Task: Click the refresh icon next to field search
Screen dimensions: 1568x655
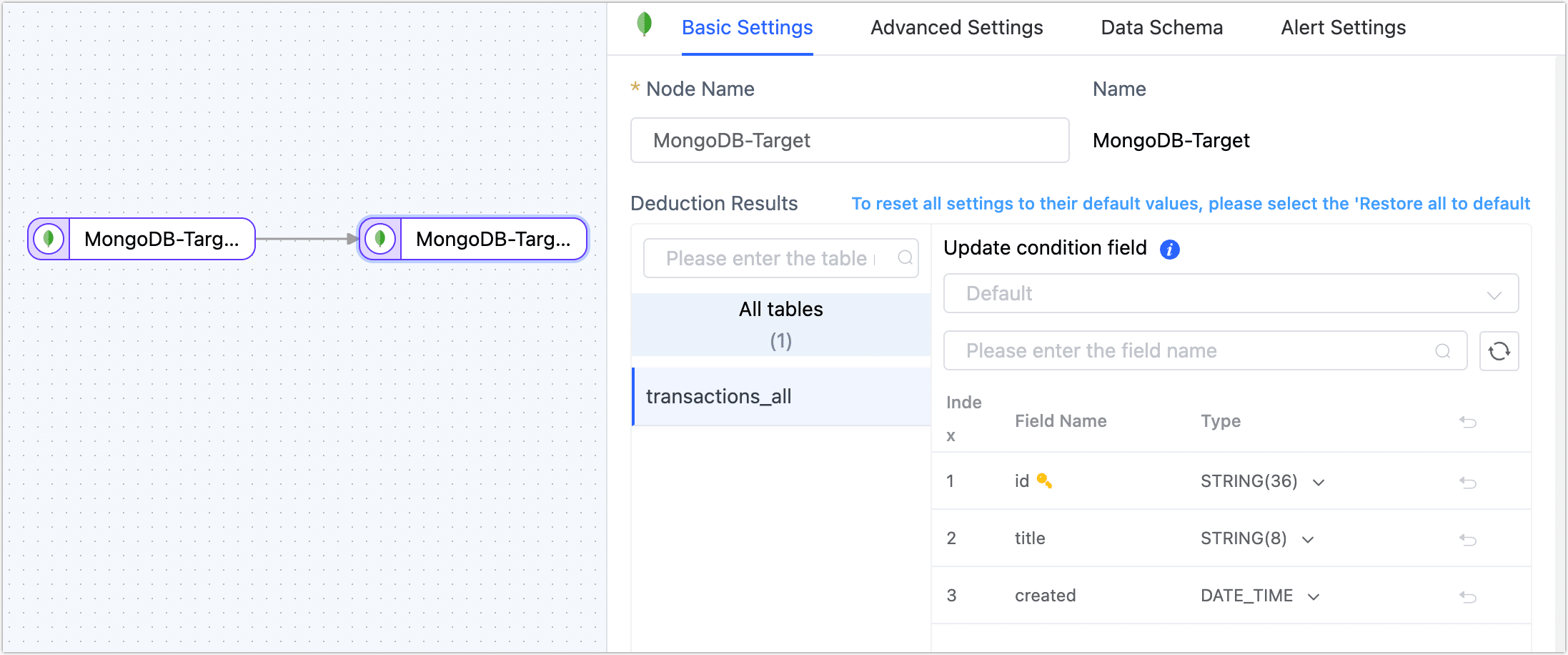Action: point(1499,351)
